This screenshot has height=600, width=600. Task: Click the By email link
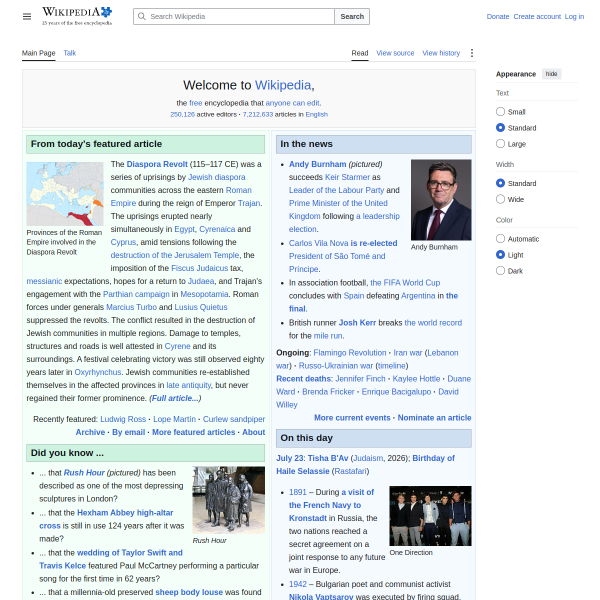point(128,432)
